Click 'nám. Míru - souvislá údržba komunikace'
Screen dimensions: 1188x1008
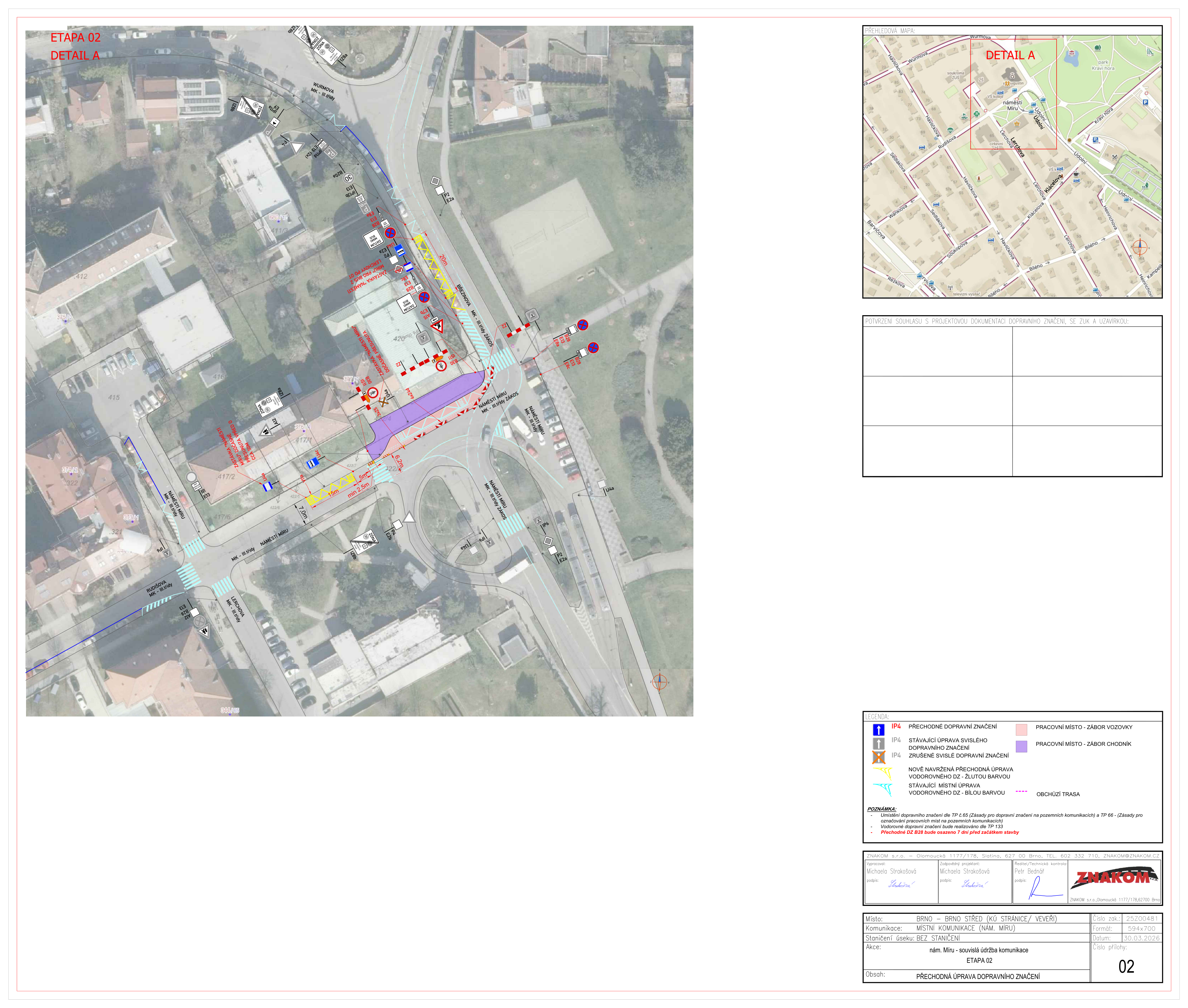(x=979, y=950)
